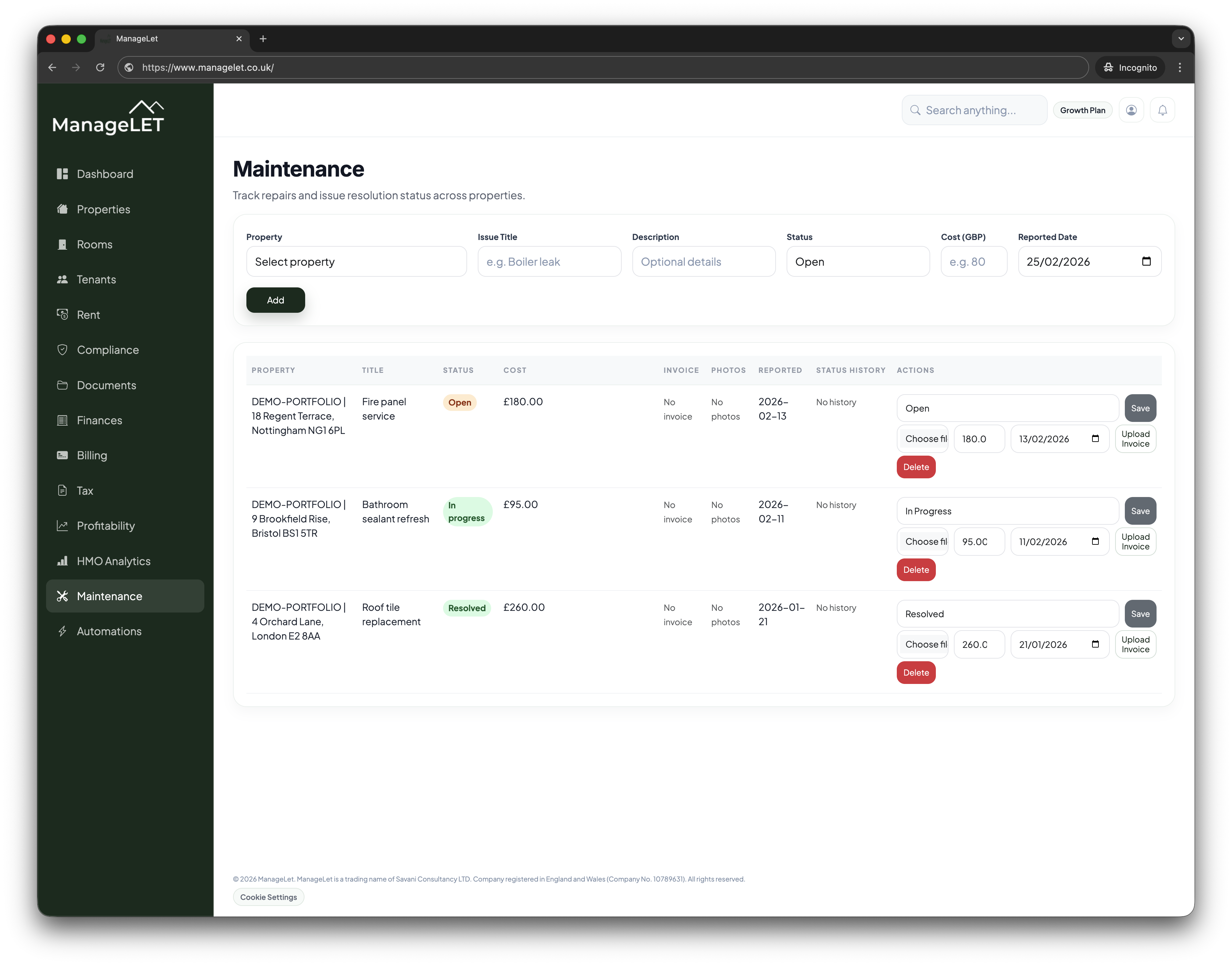The height and width of the screenshot is (966, 1232).
Task: Click the Search anything field
Action: 974,110
